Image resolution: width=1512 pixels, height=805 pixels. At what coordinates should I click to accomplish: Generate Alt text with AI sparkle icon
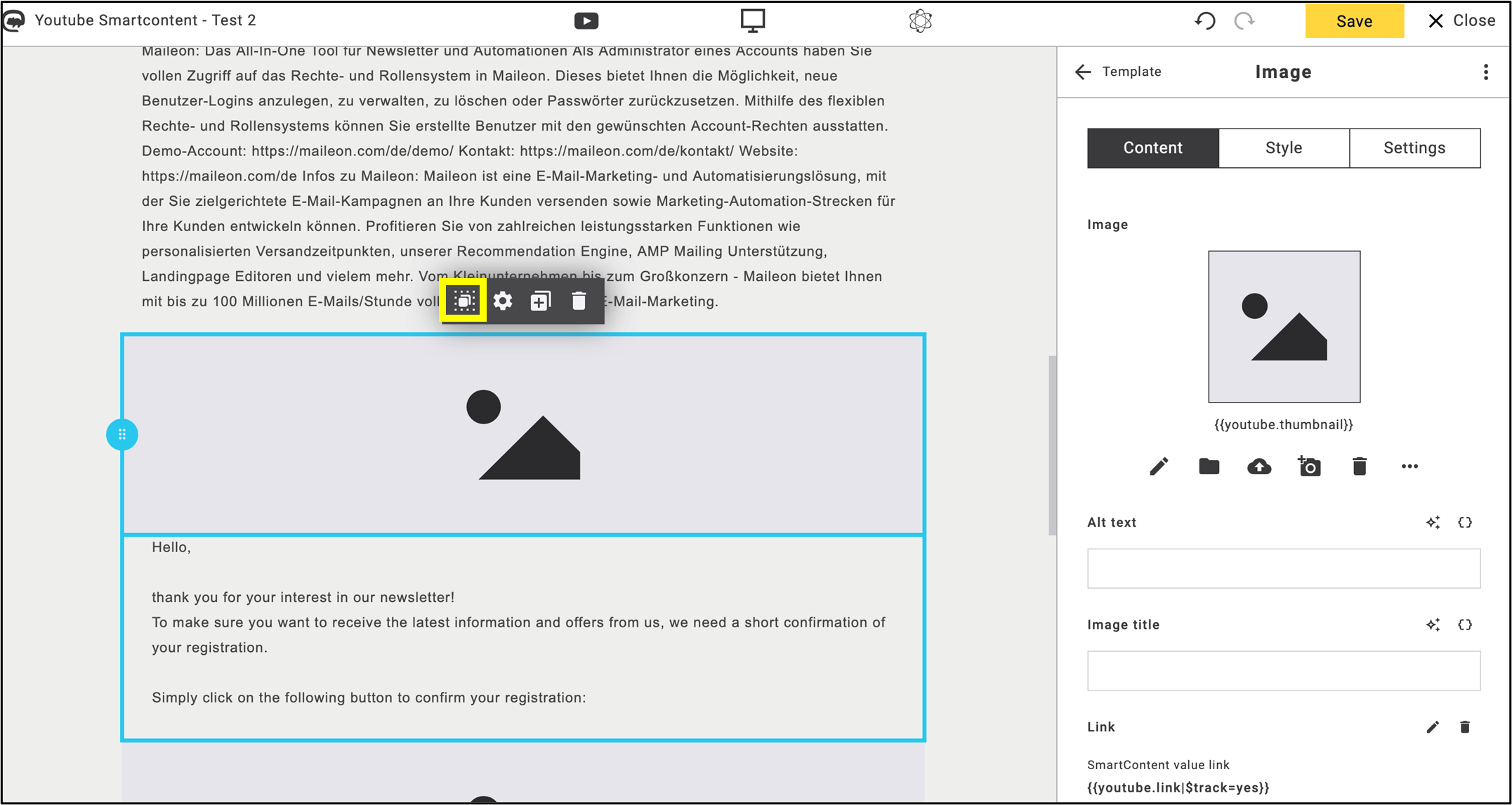(1433, 523)
